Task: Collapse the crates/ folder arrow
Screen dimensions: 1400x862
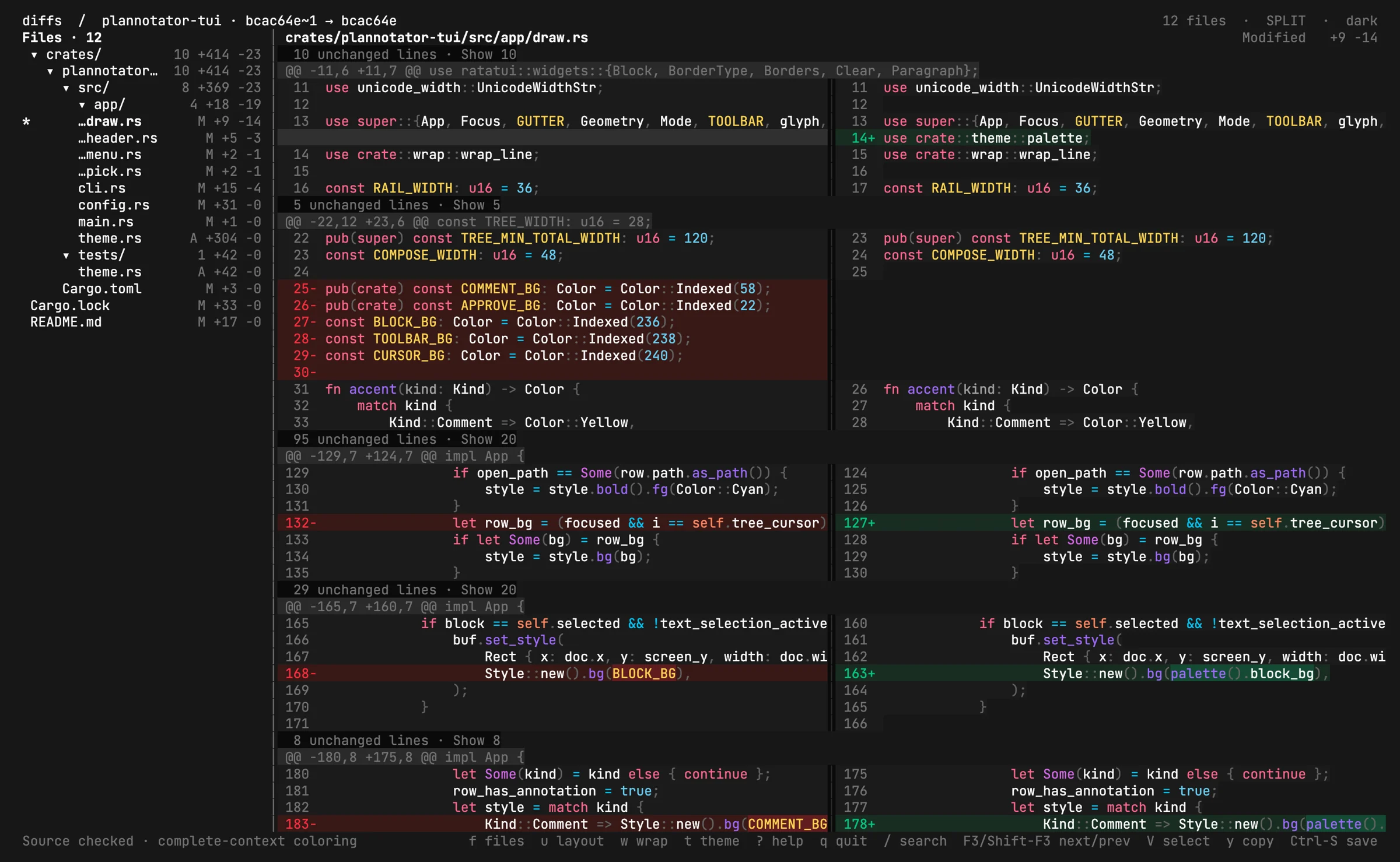Action: tap(34, 55)
